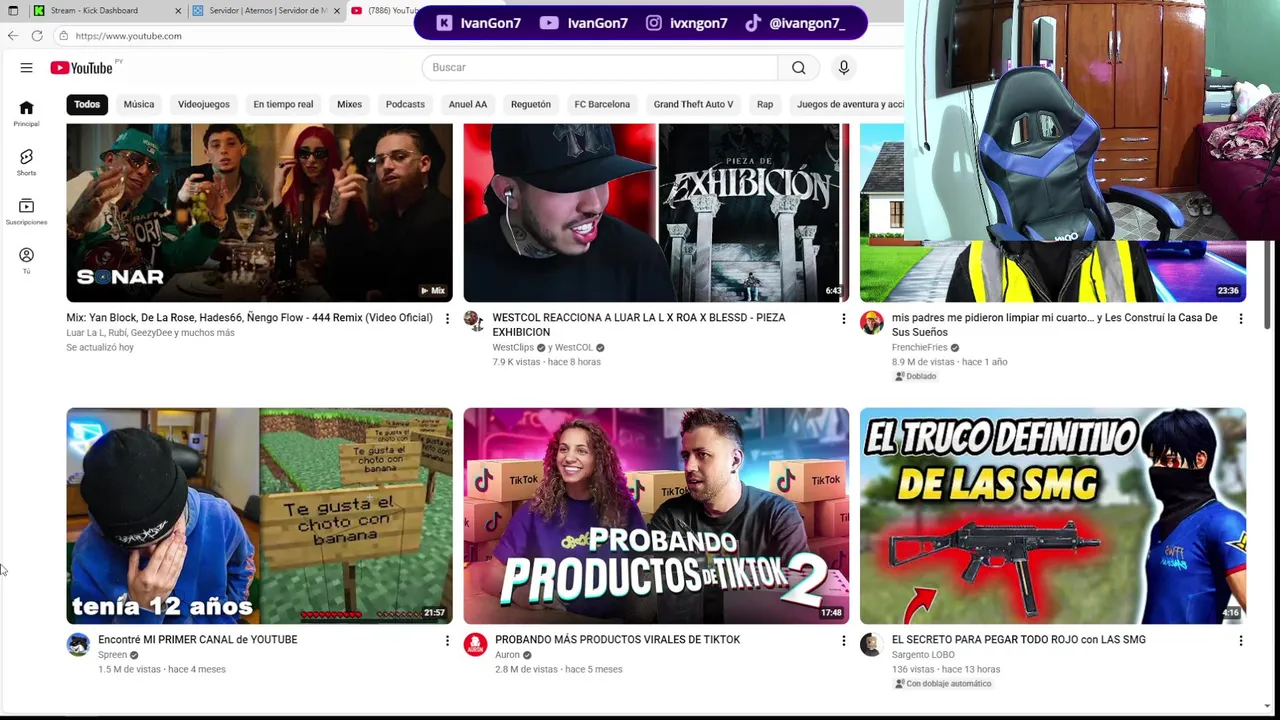
Task: Select the En tiempo real chip
Action: [283, 104]
